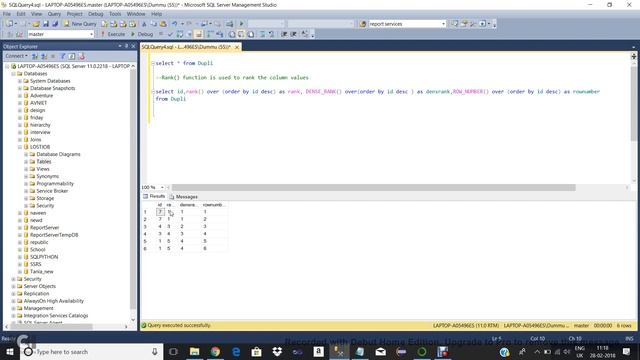Select AlwaysOn High Availability node
640x360 pixels.
(53, 301)
